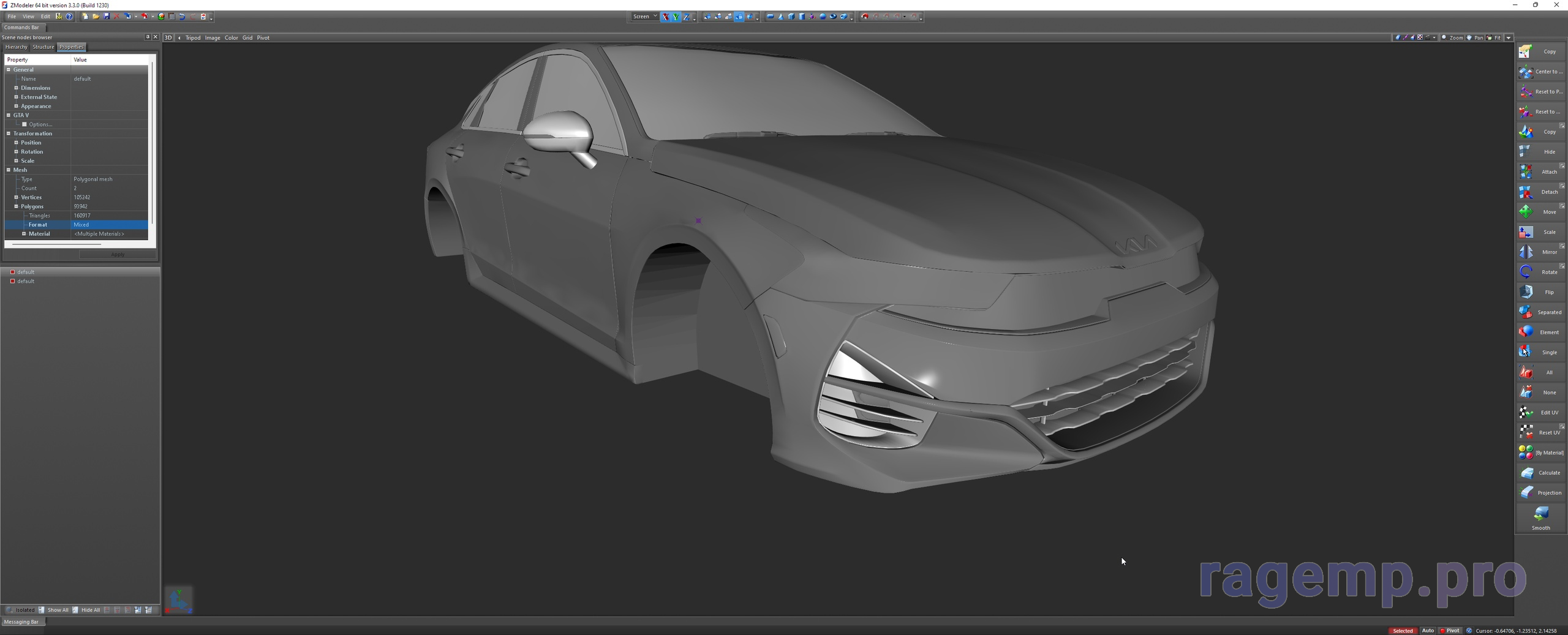Click the [By Material] color palette icon

click(x=1526, y=453)
